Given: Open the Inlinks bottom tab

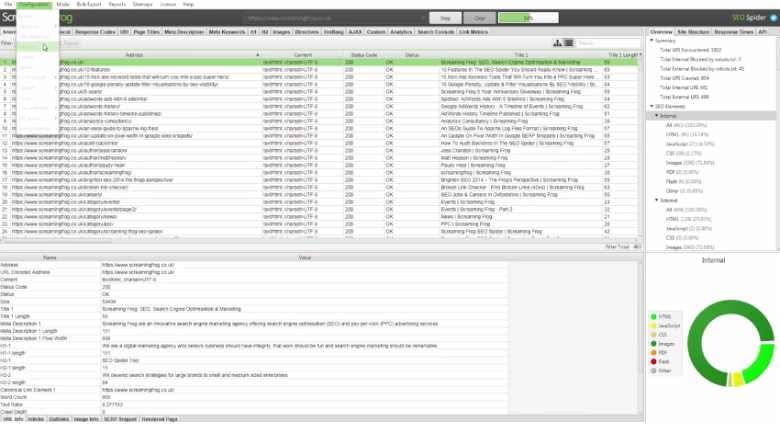Looking at the screenshot, I should tap(36, 420).
